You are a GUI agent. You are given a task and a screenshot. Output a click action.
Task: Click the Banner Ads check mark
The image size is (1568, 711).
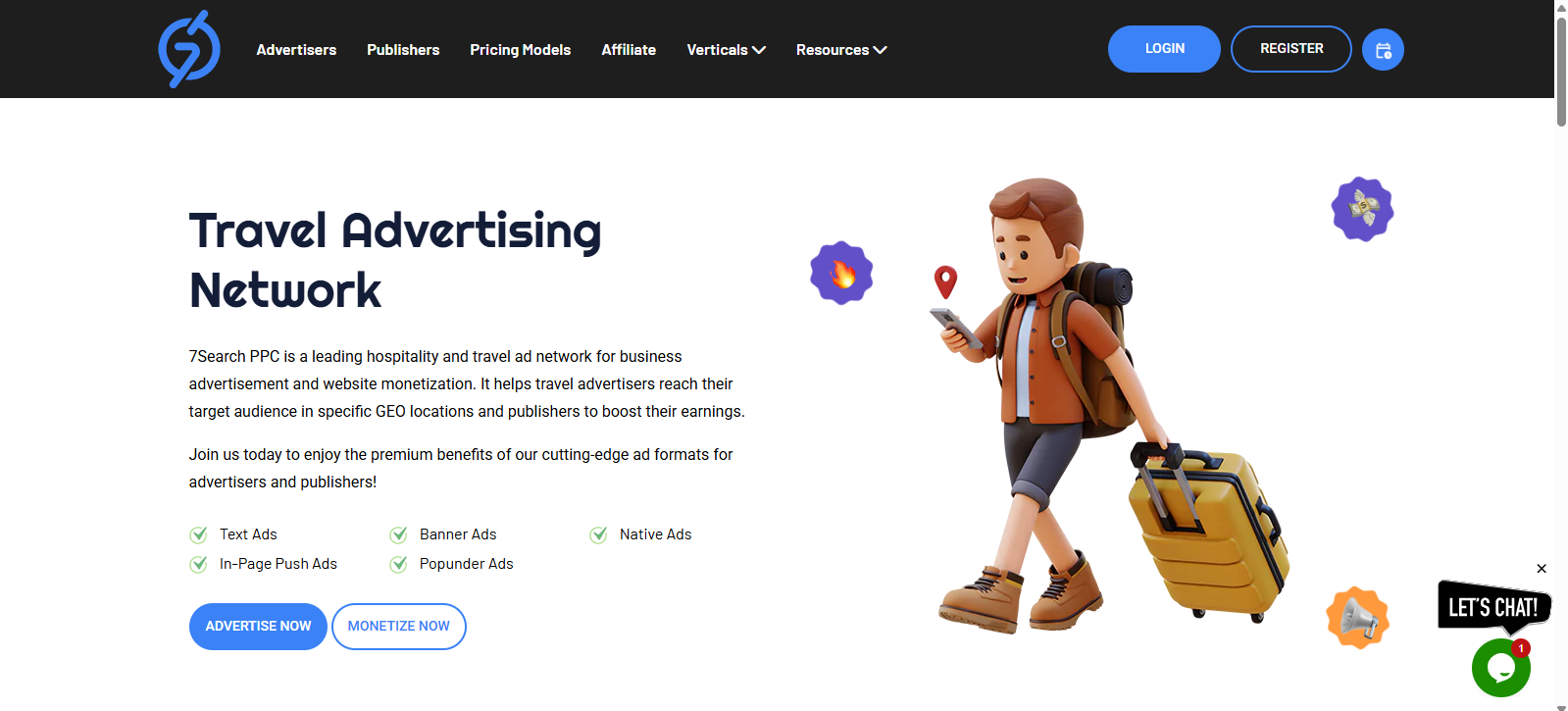coord(398,534)
